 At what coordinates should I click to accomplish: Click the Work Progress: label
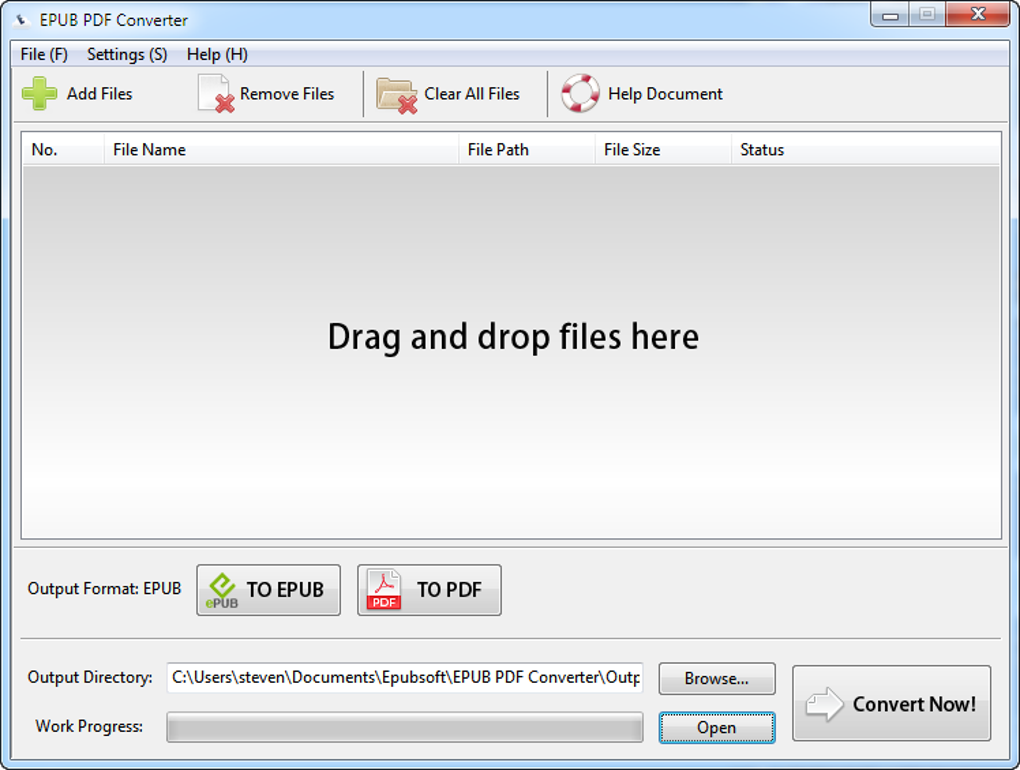coord(89,726)
